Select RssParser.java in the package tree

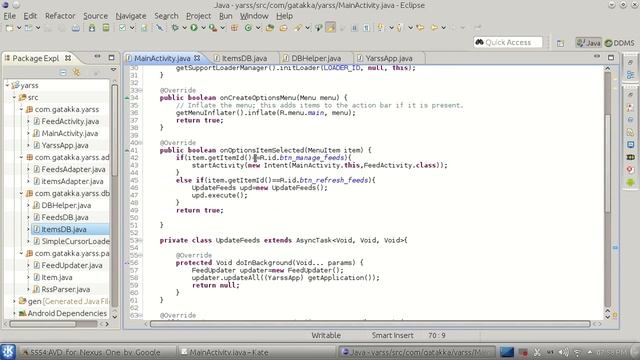65,289
